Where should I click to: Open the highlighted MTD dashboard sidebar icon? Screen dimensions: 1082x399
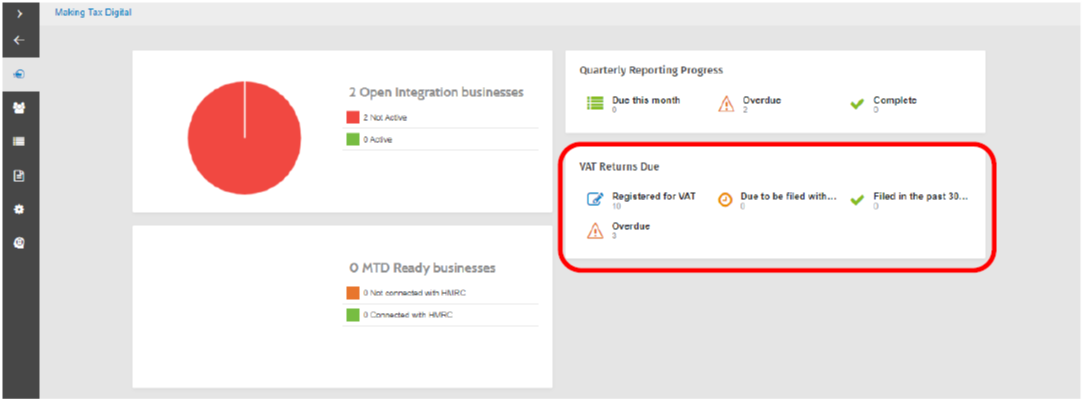tap(19, 75)
